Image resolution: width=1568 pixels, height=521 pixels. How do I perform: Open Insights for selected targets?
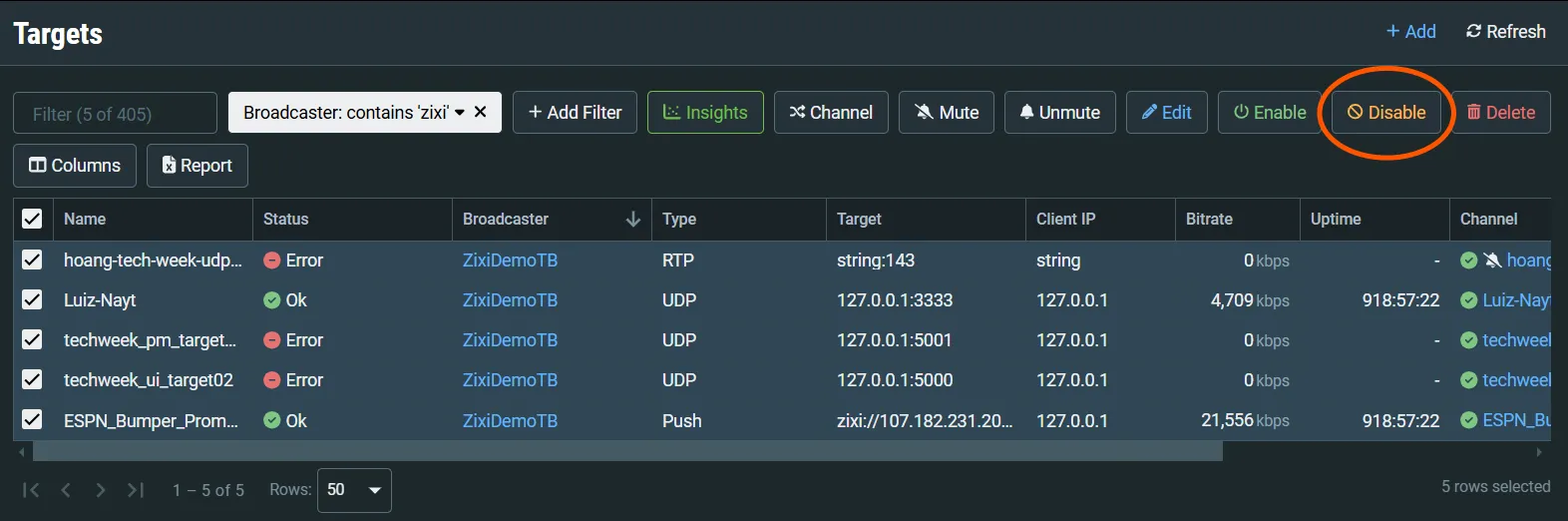pos(705,113)
